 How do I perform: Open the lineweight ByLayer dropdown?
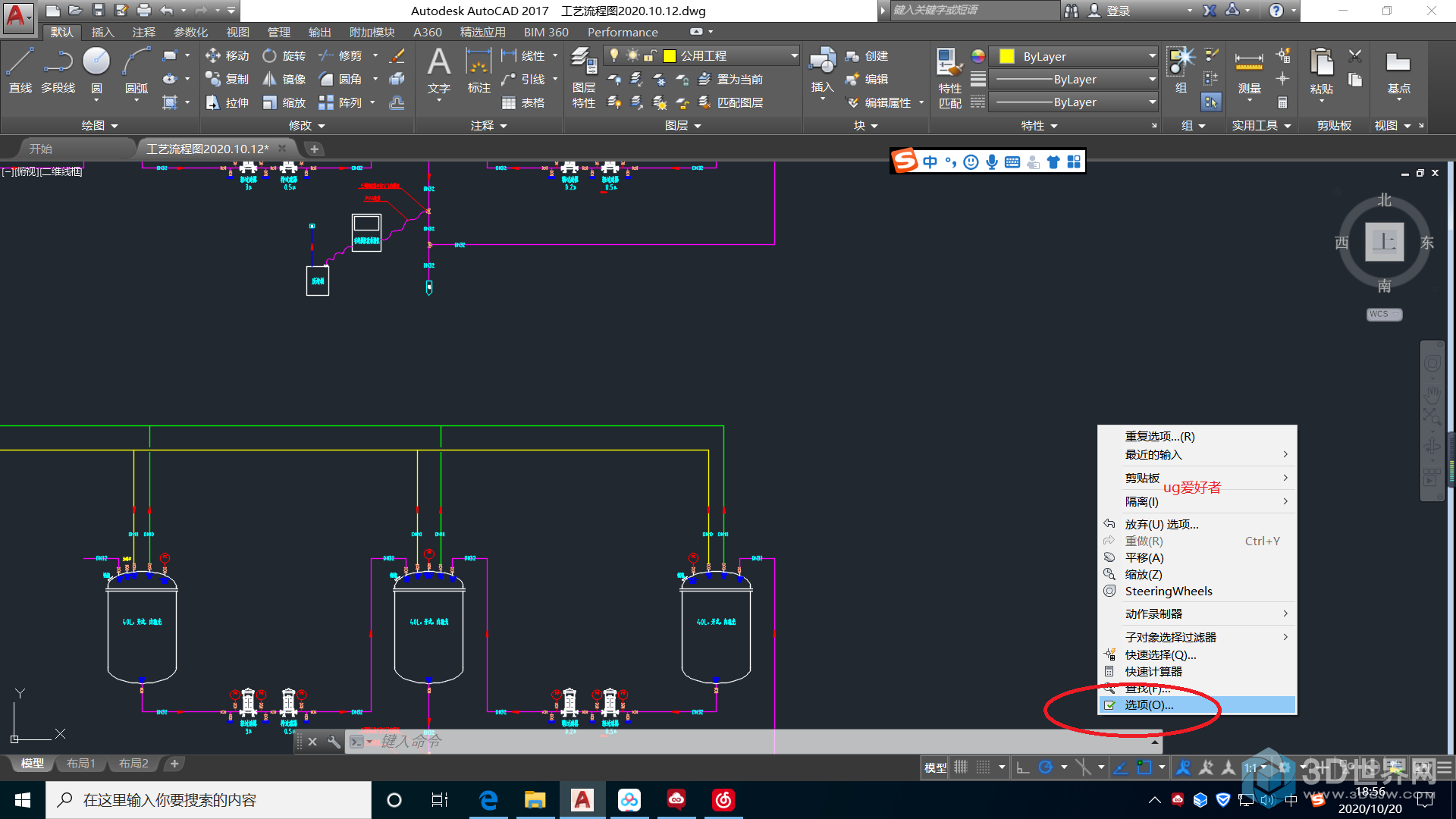(1075, 80)
